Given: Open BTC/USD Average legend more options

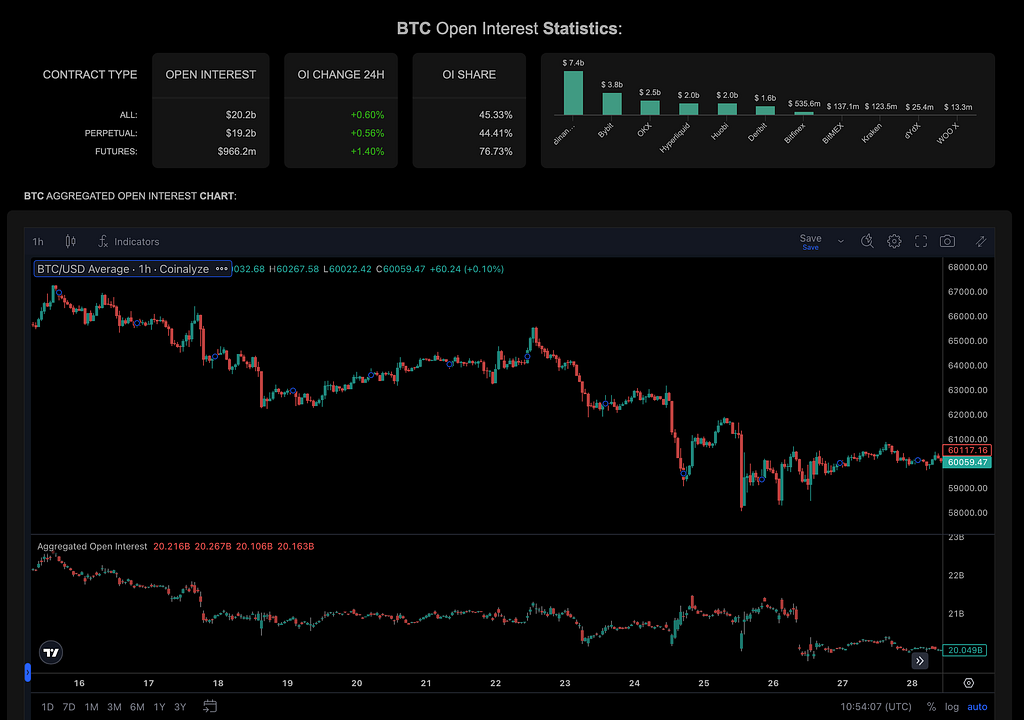Looking at the screenshot, I should [221, 269].
